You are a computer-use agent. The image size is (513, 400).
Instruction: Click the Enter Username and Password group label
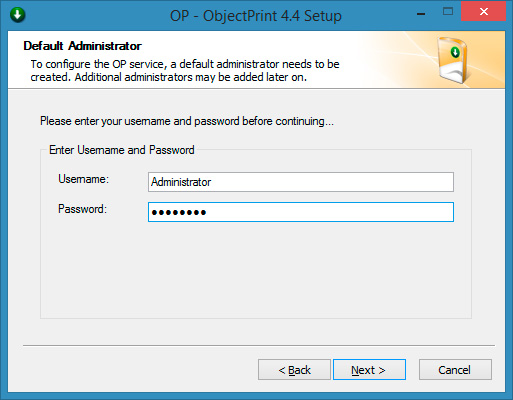122,150
